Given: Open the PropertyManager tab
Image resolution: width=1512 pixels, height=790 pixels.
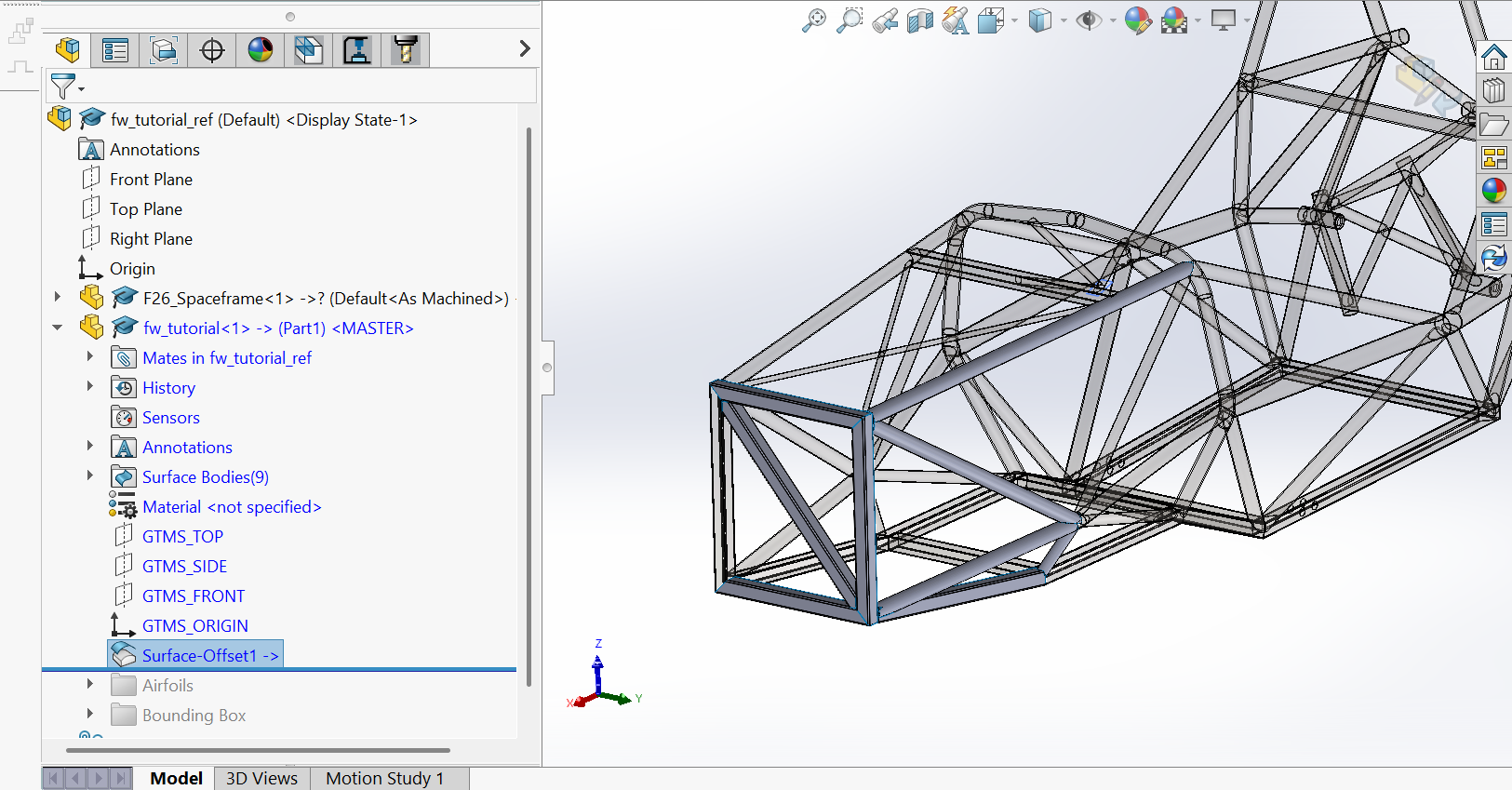Looking at the screenshot, I should (x=115, y=50).
